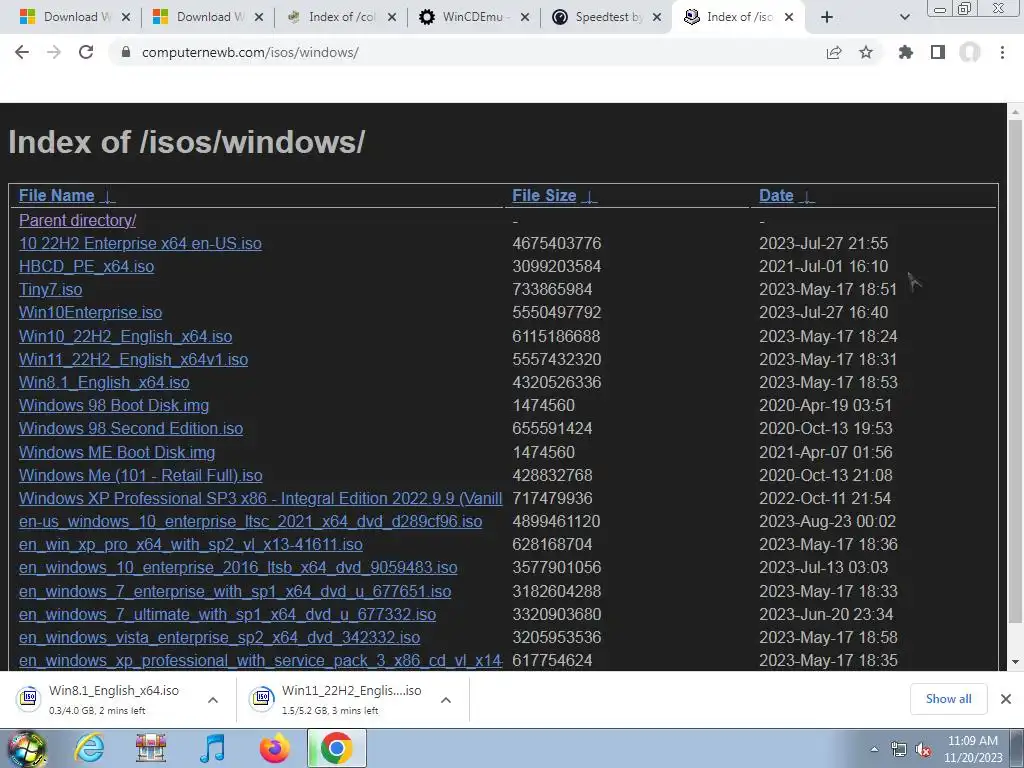Sort the listing by File Size

544,195
